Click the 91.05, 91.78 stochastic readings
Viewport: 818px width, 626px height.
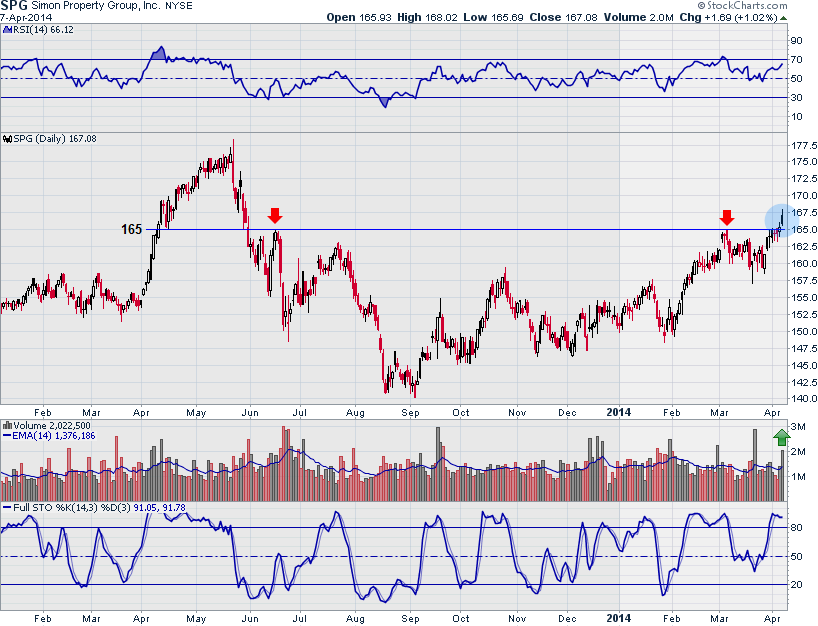pos(159,508)
